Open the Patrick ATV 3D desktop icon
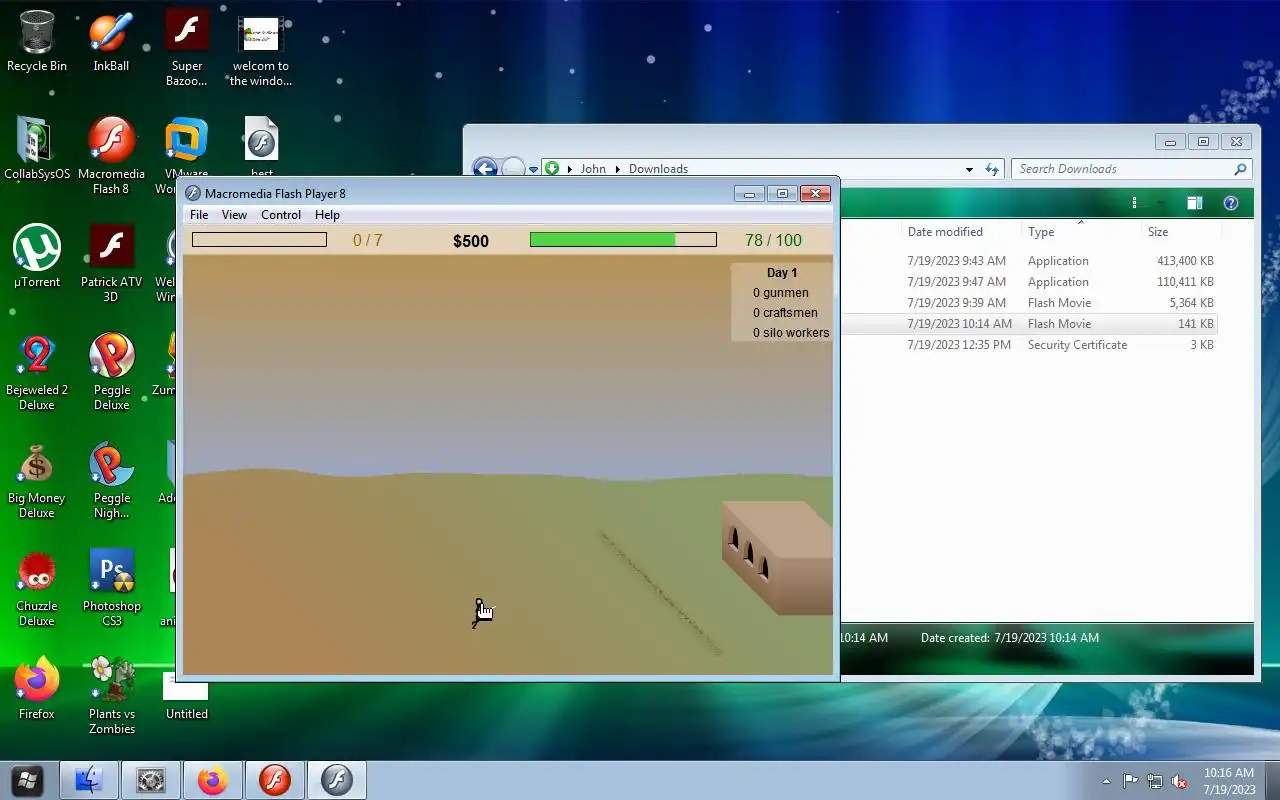The height and width of the screenshot is (800, 1280). [111, 264]
